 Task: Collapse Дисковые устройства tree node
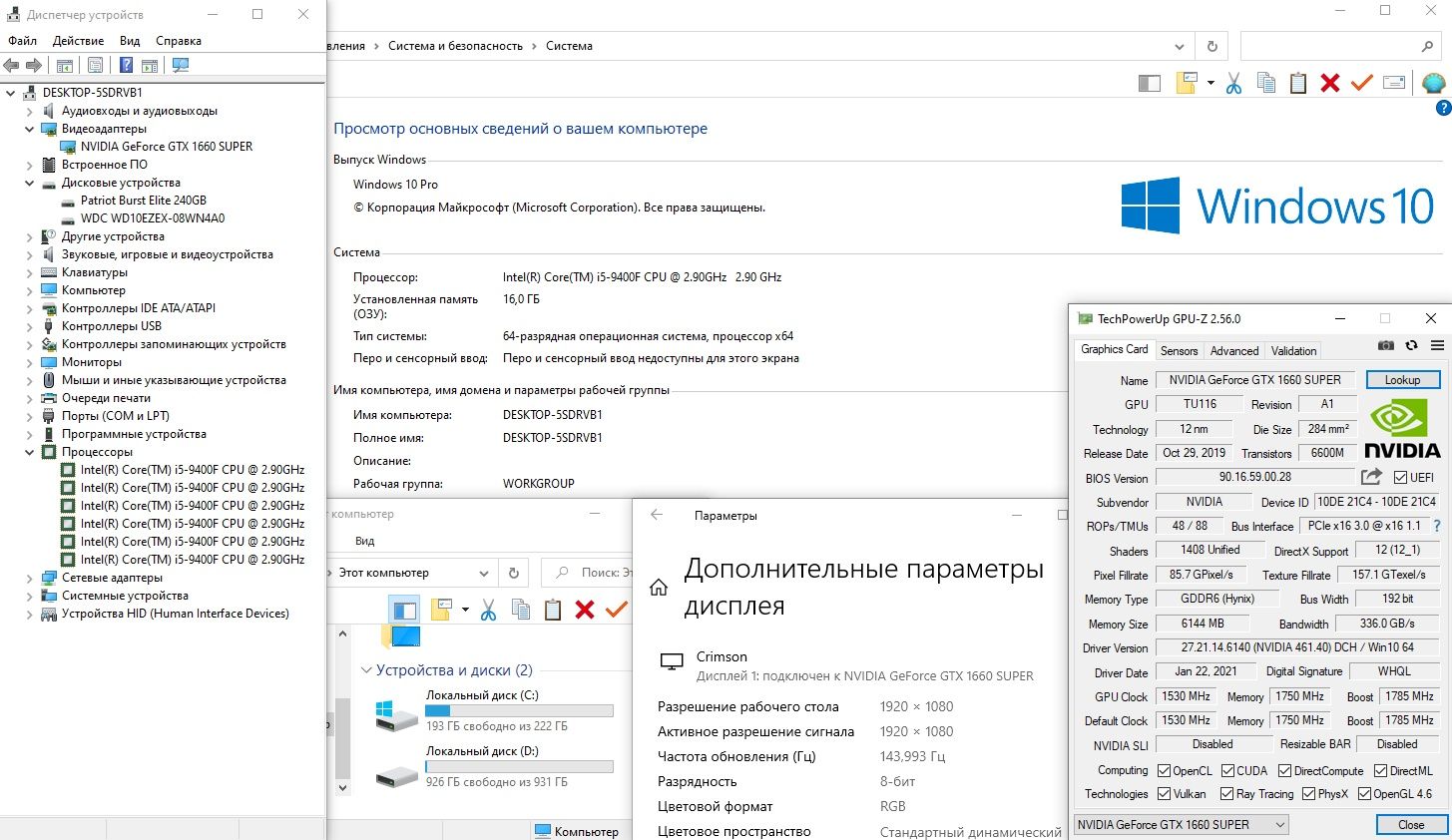[30, 183]
